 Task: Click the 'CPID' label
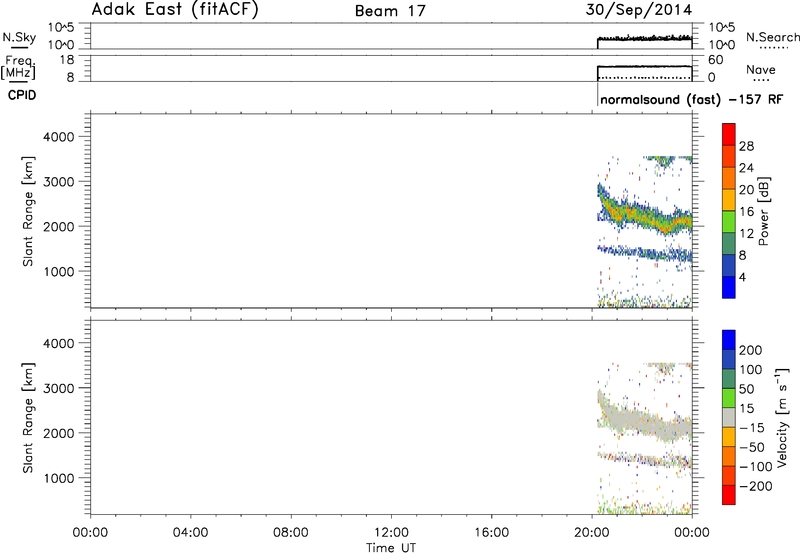(x=22, y=95)
